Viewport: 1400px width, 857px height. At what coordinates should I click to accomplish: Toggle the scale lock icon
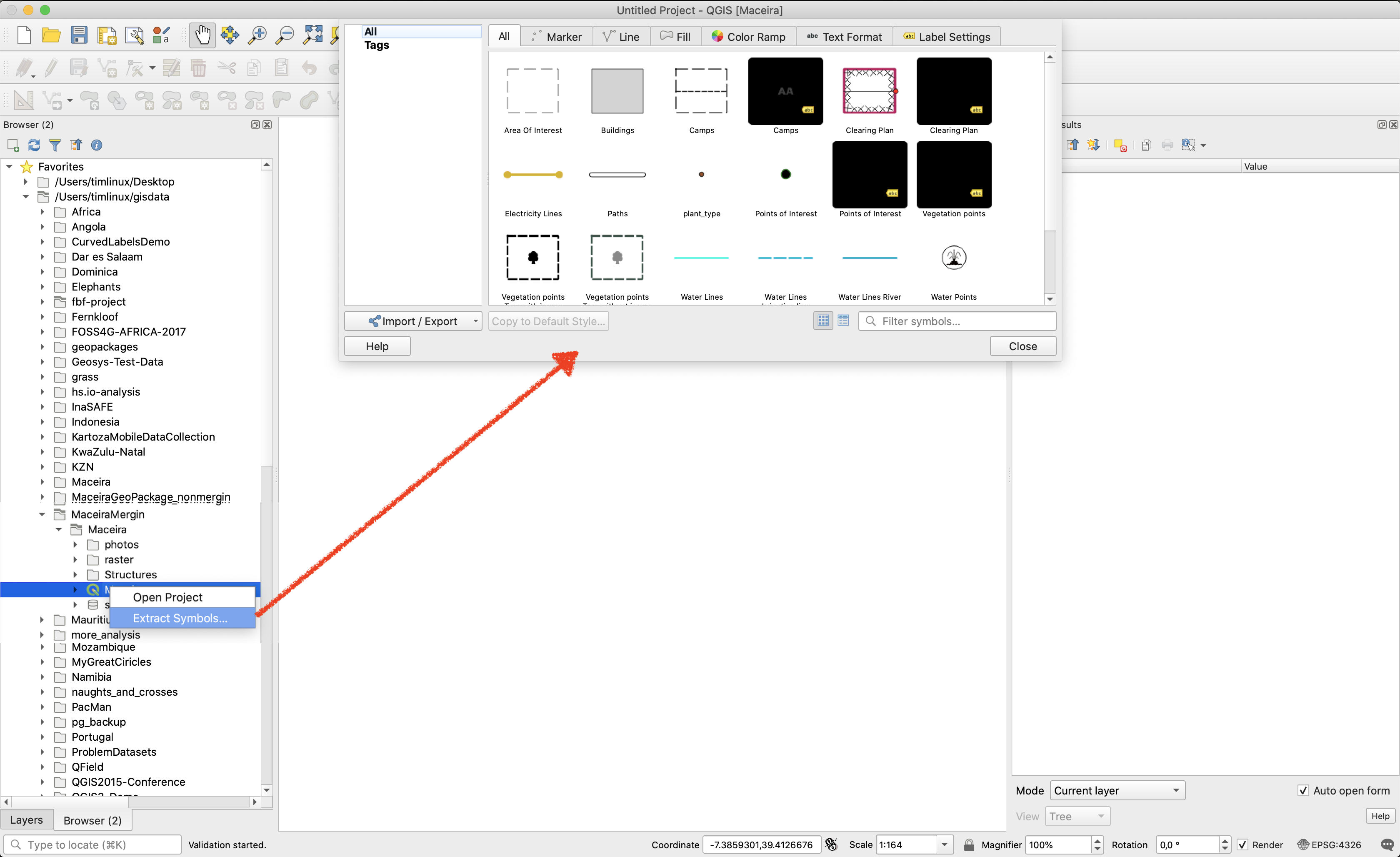969,844
